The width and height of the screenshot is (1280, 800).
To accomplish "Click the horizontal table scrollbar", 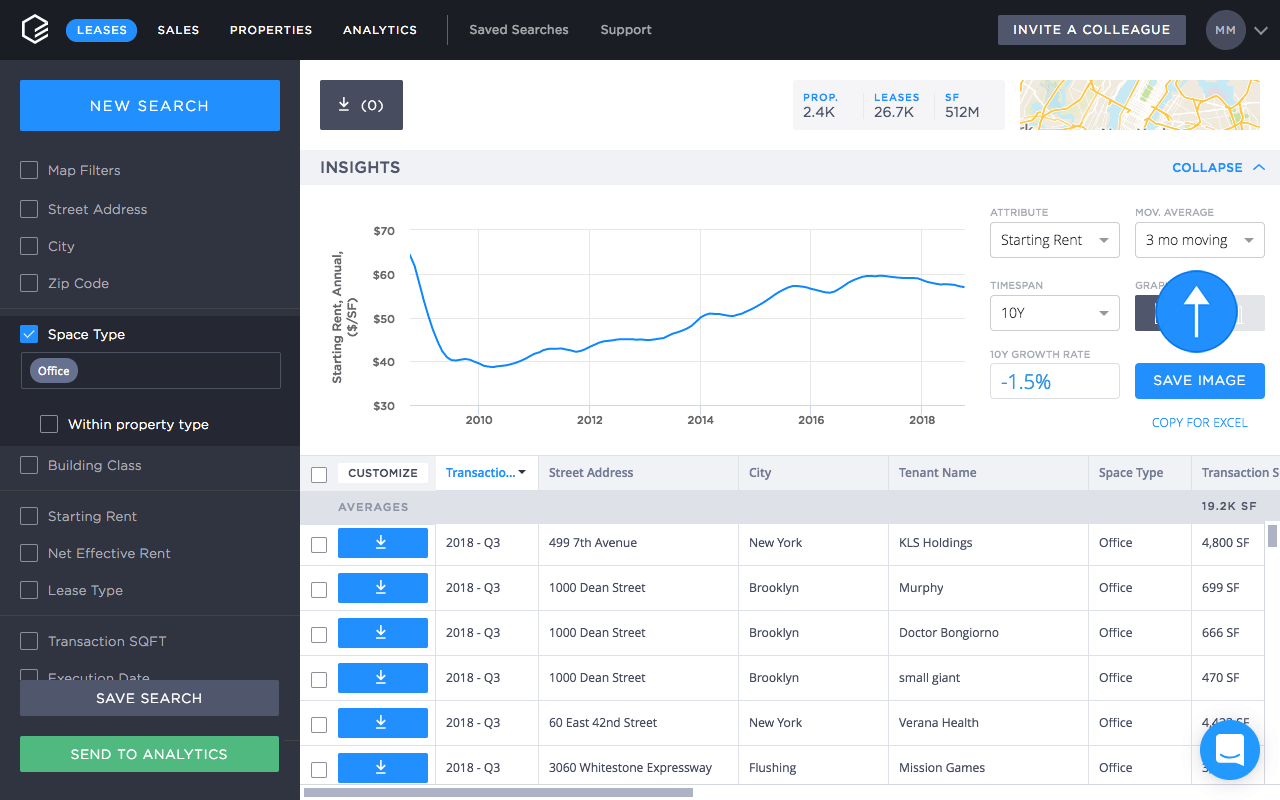I will pyautogui.click(x=498, y=792).
